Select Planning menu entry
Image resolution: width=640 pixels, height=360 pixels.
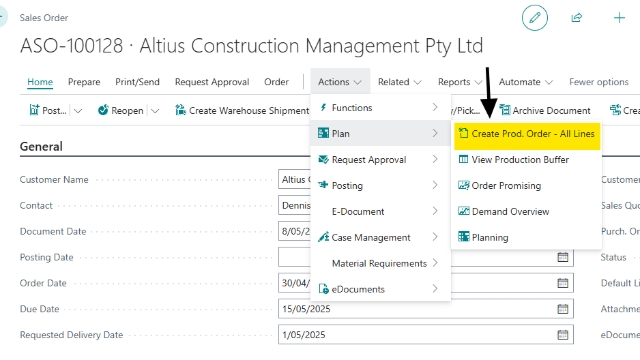tap(526, 237)
